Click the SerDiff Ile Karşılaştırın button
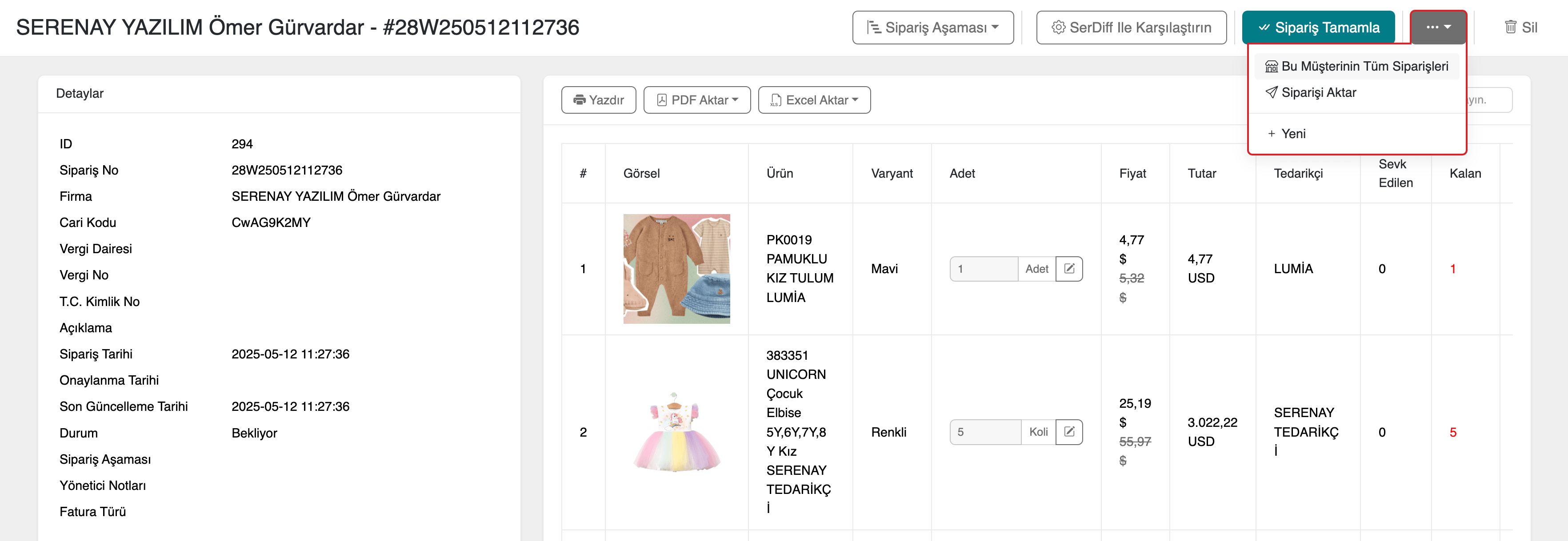Viewport: 1568px width, 541px height. [1131, 28]
